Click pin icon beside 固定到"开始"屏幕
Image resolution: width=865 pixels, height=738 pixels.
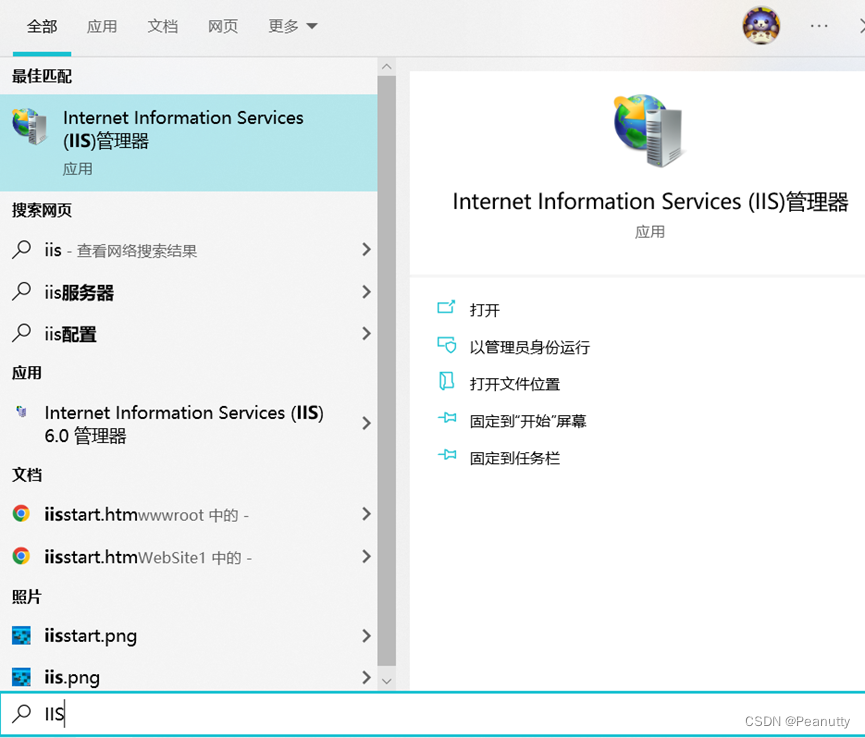tap(447, 418)
